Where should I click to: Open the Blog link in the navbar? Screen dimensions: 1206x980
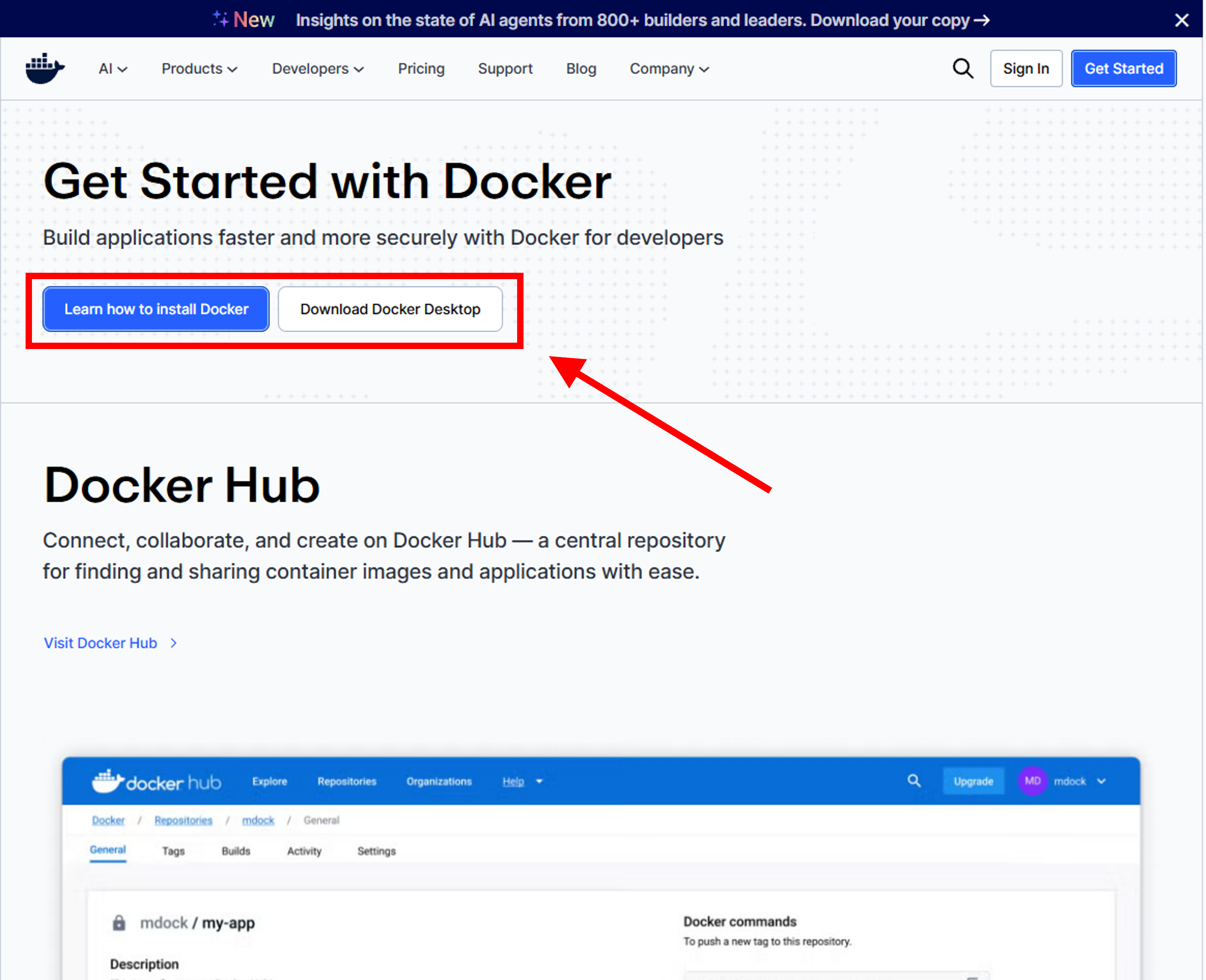pos(581,69)
